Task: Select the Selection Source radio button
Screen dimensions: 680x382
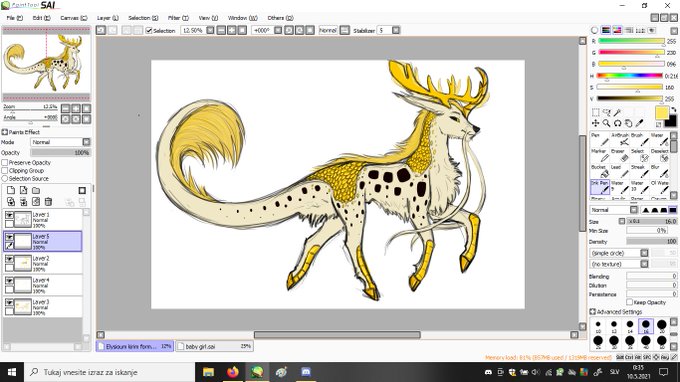Action: click(x=5, y=178)
